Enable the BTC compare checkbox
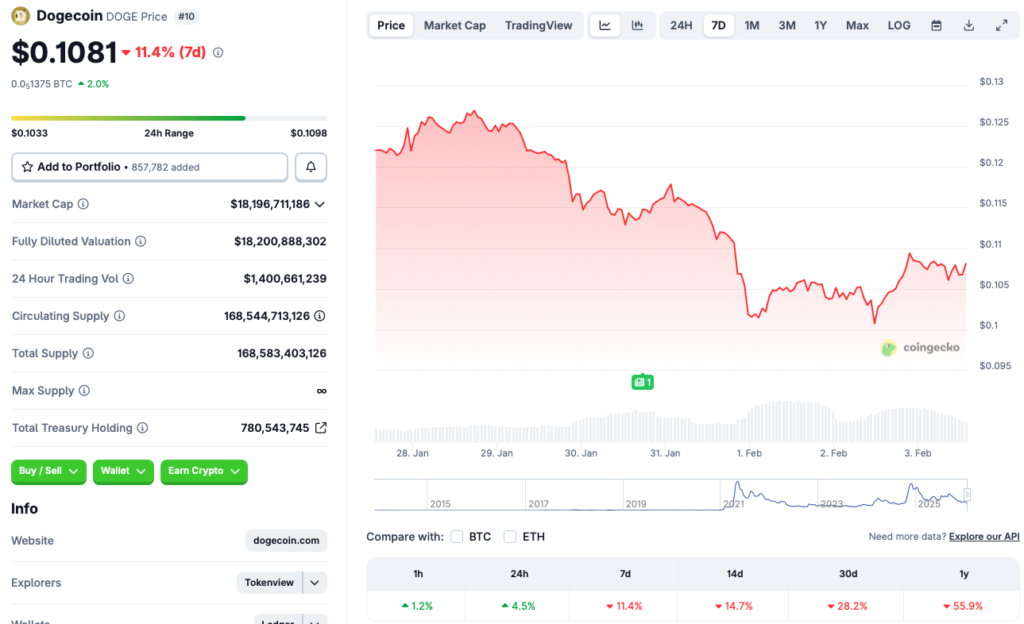This screenshot has height=624, width=1024. coord(457,536)
